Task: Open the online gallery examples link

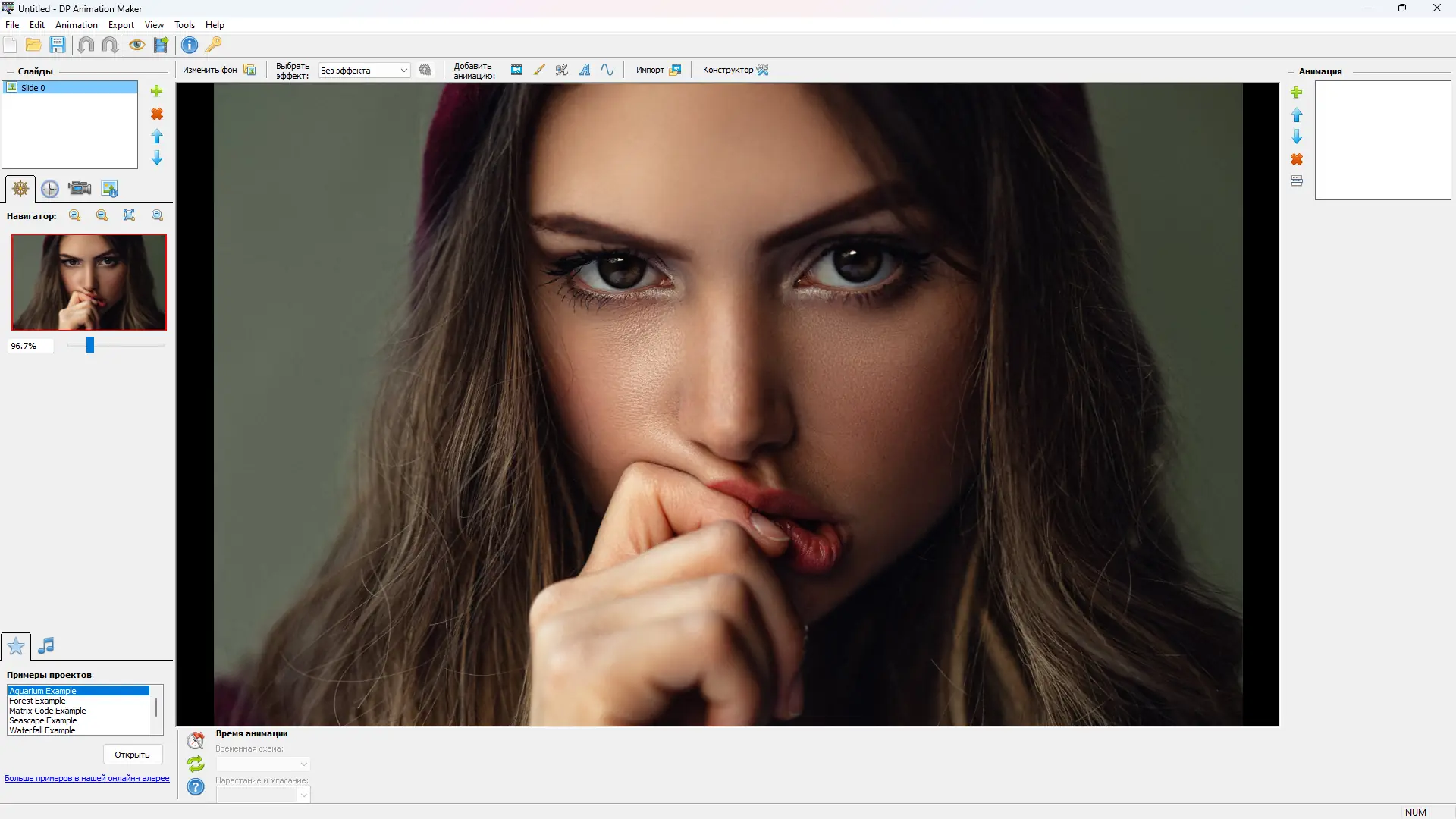Action: point(87,778)
